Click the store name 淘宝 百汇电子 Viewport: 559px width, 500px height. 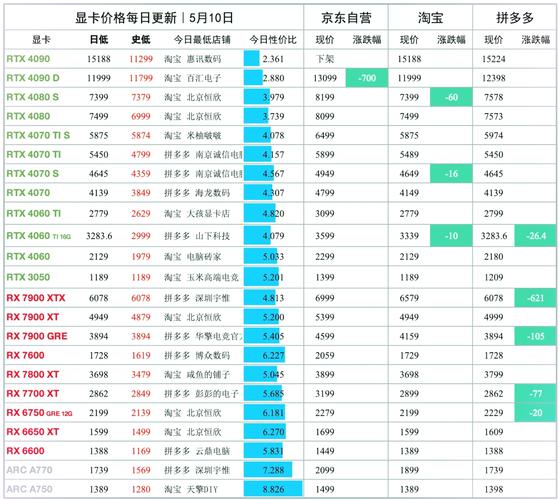pos(193,78)
